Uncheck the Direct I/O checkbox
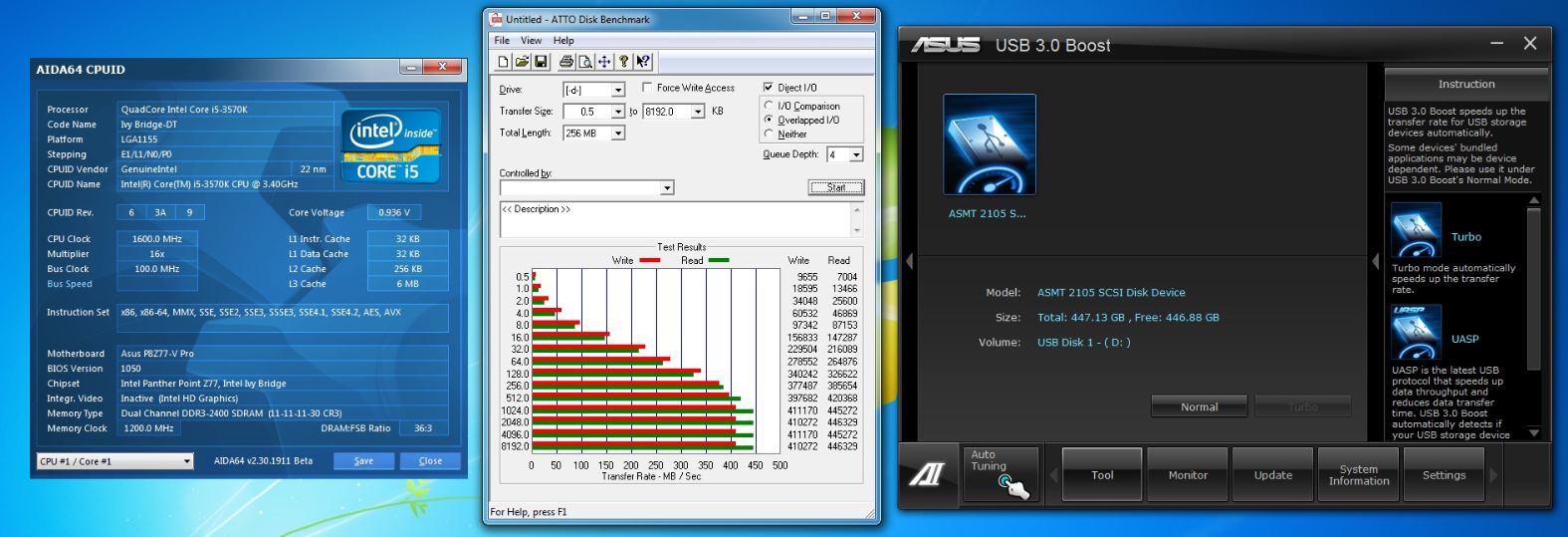Viewport: 1568px width, 537px height. tap(769, 88)
